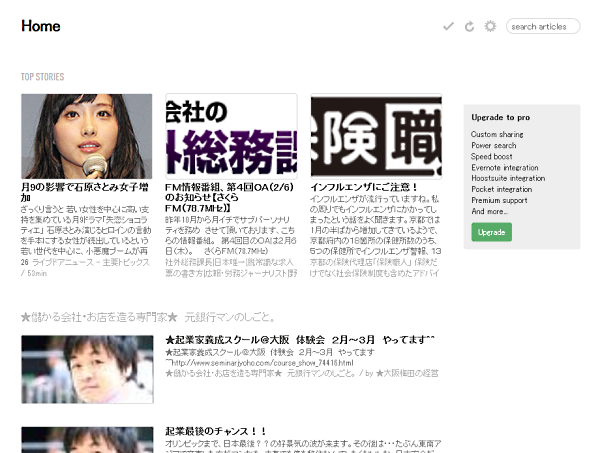The image size is (600, 453).
Task: Click Hootsuite integration feature text
Action: click(508, 178)
